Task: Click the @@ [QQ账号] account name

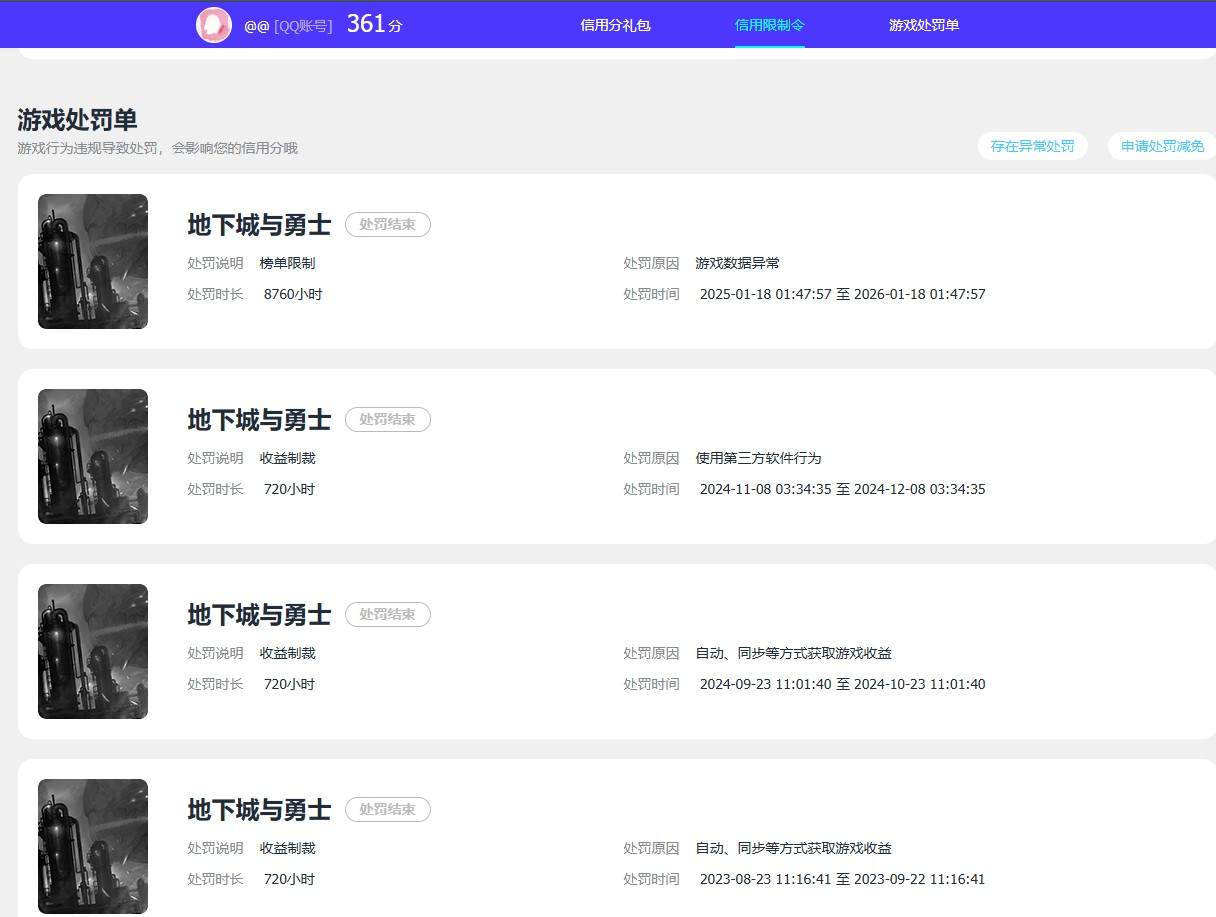Action: pos(288,26)
